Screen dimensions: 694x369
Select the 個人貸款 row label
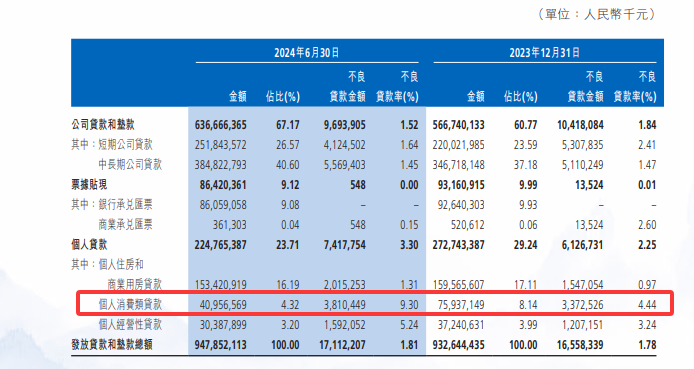(x=89, y=244)
